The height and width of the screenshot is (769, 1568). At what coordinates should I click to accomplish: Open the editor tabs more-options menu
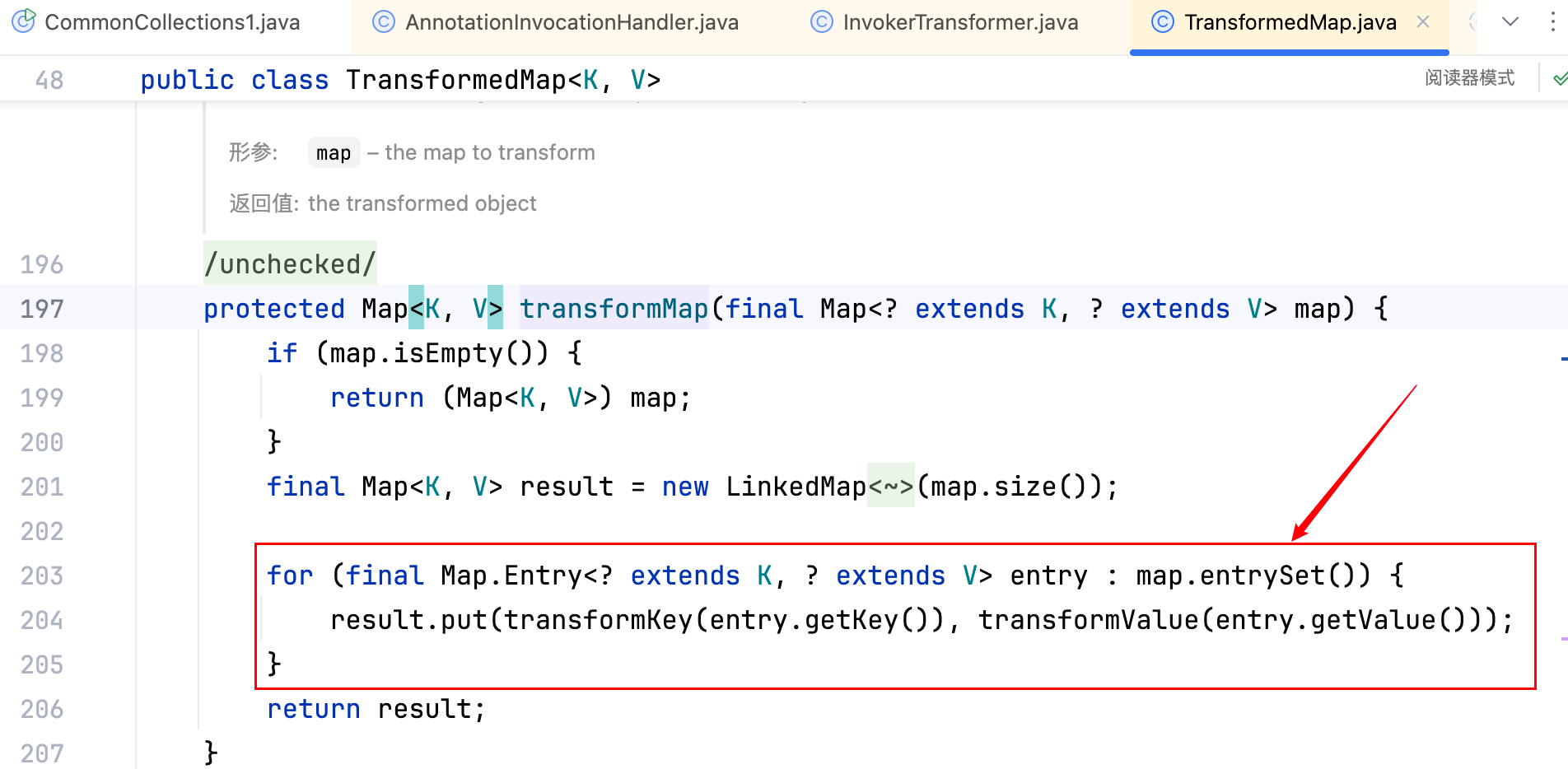click(x=1552, y=22)
